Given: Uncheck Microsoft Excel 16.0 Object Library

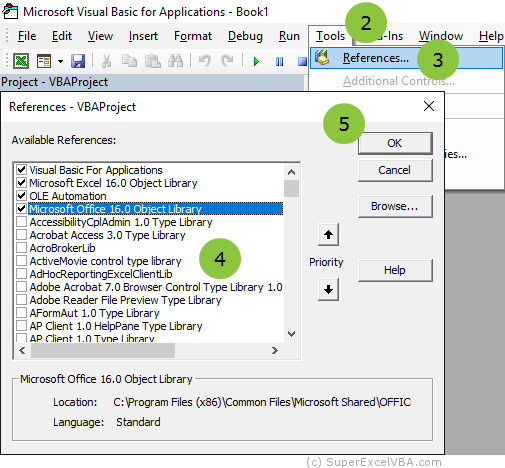Looking at the screenshot, I should click(x=21, y=183).
